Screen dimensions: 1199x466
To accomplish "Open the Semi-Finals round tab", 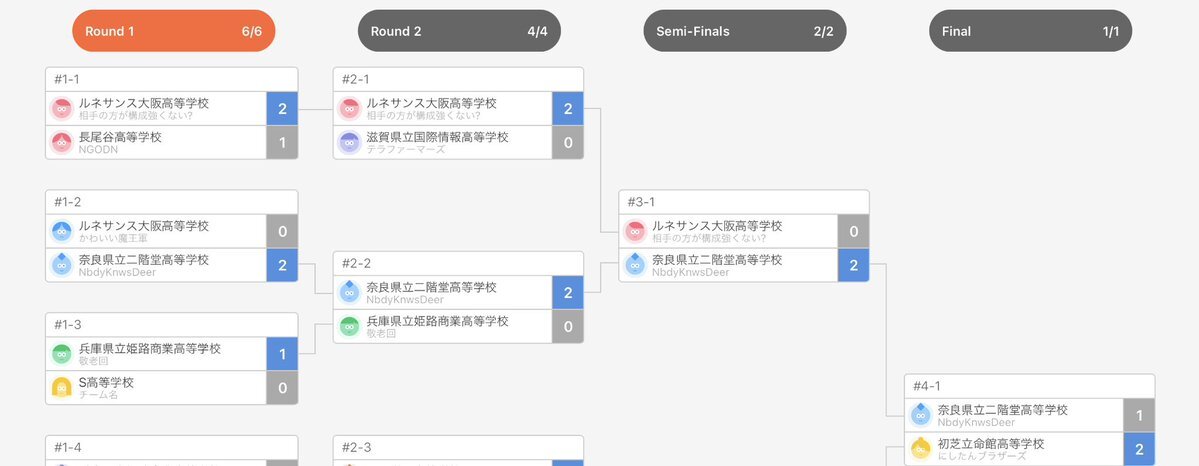I will [x=744, y=31].
